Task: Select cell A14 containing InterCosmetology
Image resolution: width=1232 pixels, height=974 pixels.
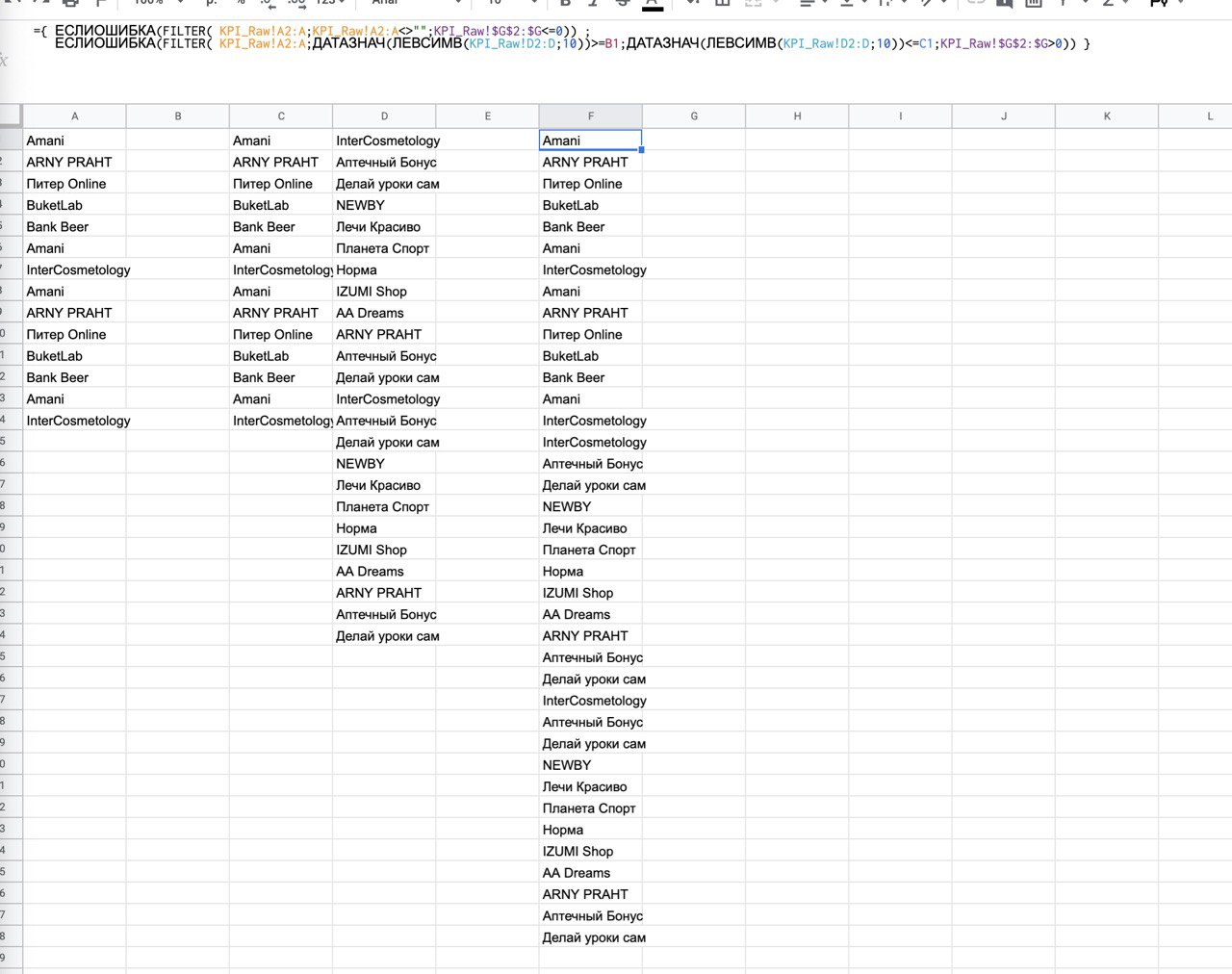Action: point(75,421)
